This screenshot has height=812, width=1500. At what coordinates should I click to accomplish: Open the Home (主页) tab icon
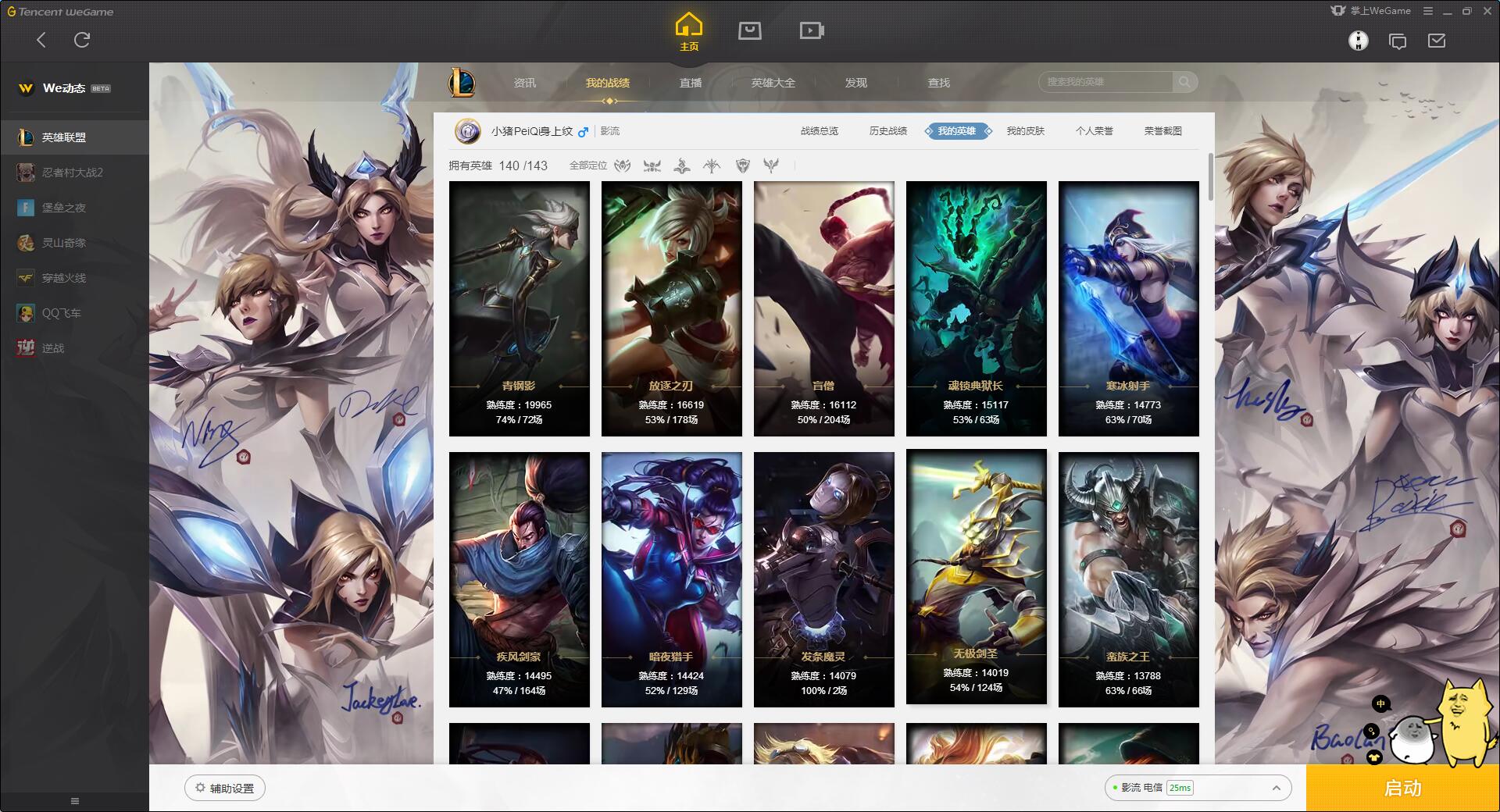689,31
